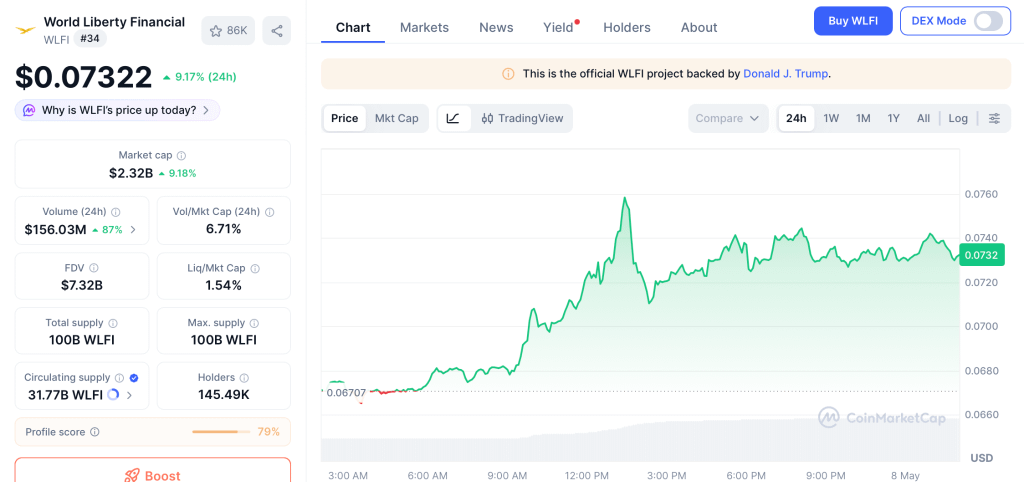
Task: Open the Markets tab
Action: coord(424,27)
